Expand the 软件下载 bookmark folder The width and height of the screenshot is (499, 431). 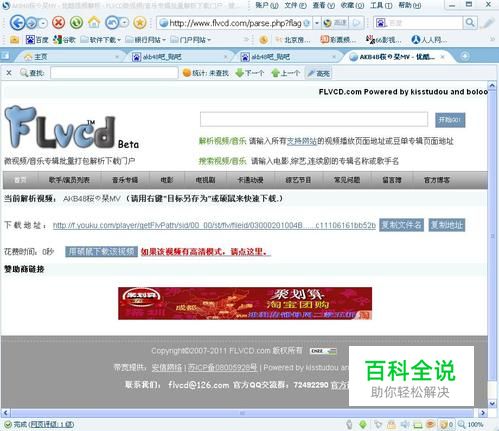[100, 40]
